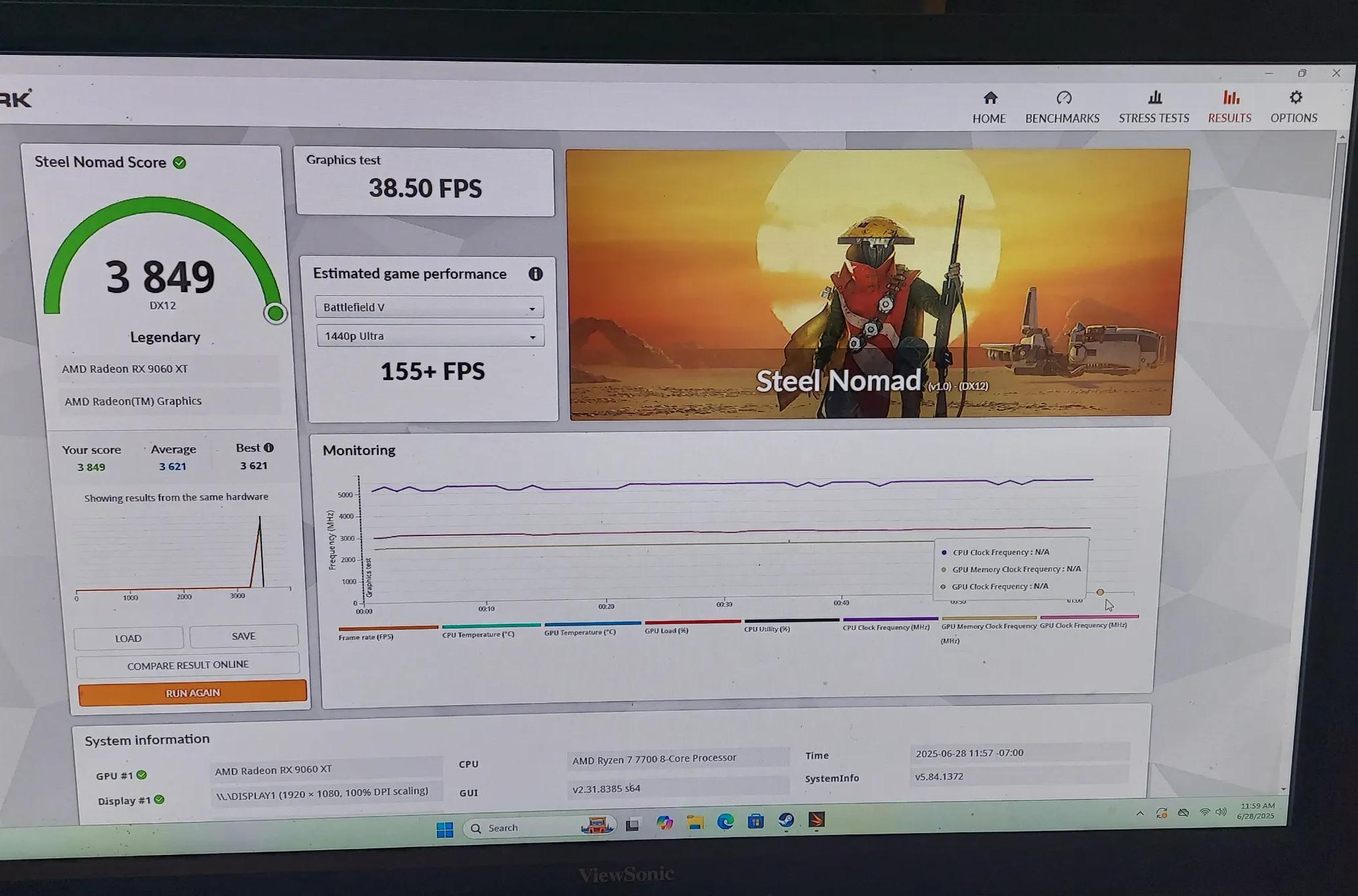Open the Stress Tests icon
This screenshot has width=1358, height=896.
pyautogui.click(x=1155, y=98)
